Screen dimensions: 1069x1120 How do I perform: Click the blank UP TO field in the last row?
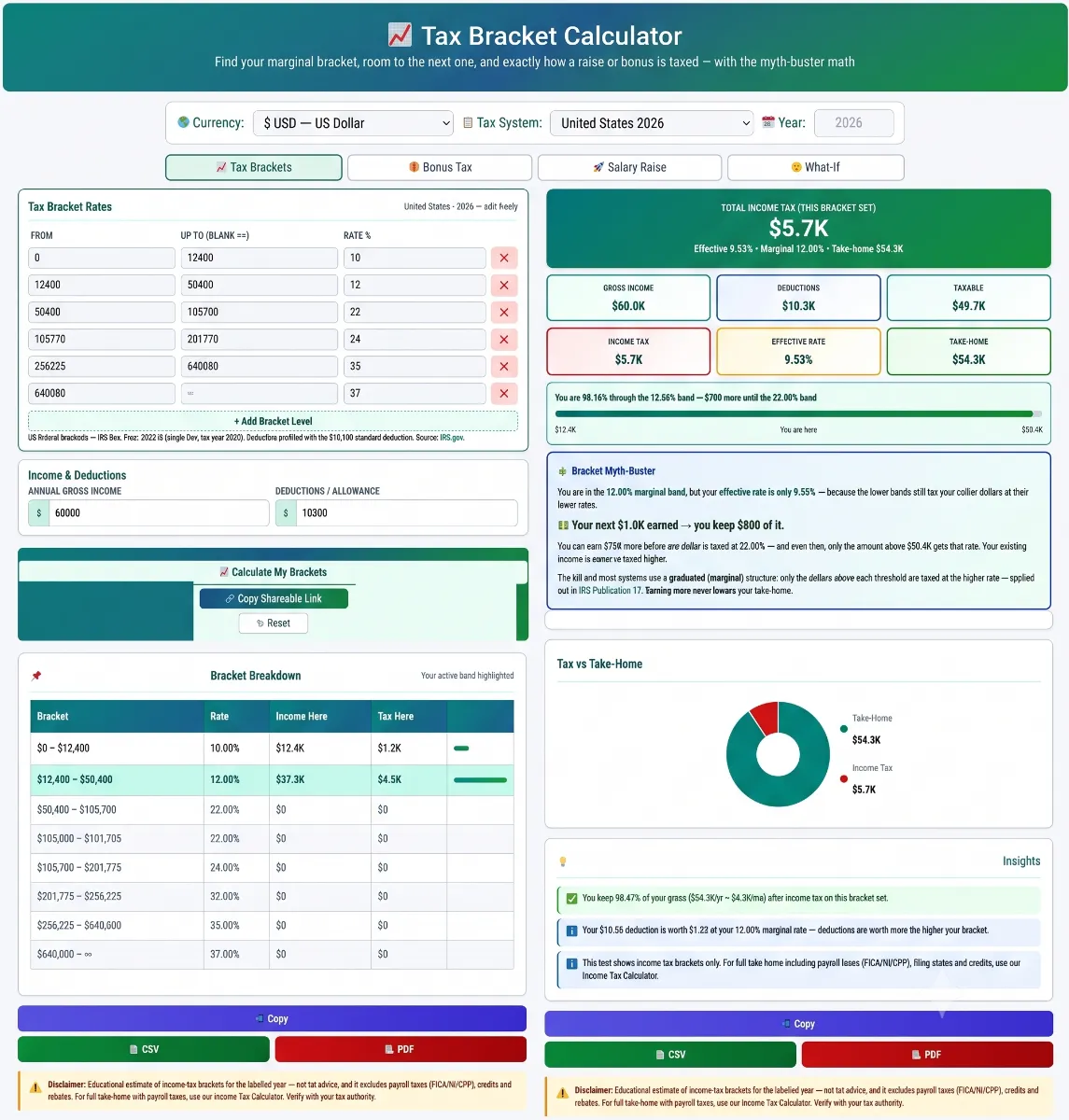click(260, 393)
